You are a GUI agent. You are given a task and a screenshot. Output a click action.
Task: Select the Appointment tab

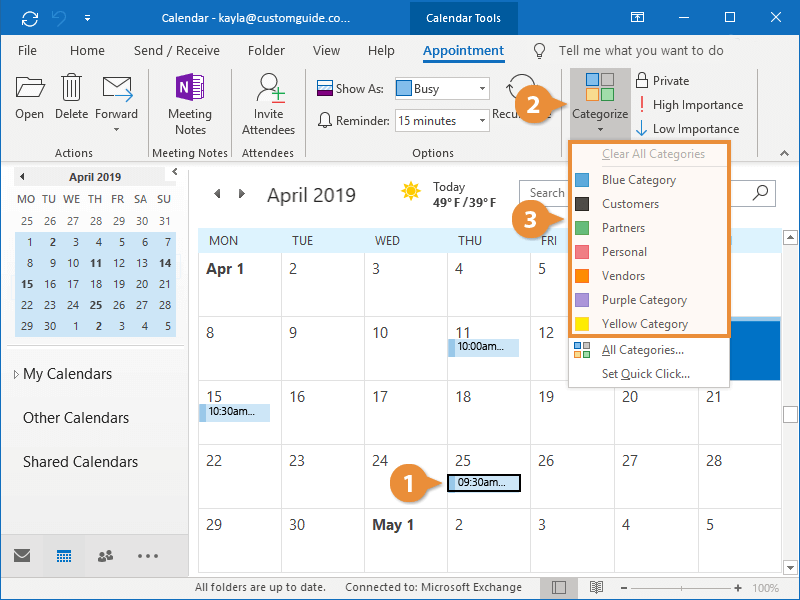[x=463, y=51]
